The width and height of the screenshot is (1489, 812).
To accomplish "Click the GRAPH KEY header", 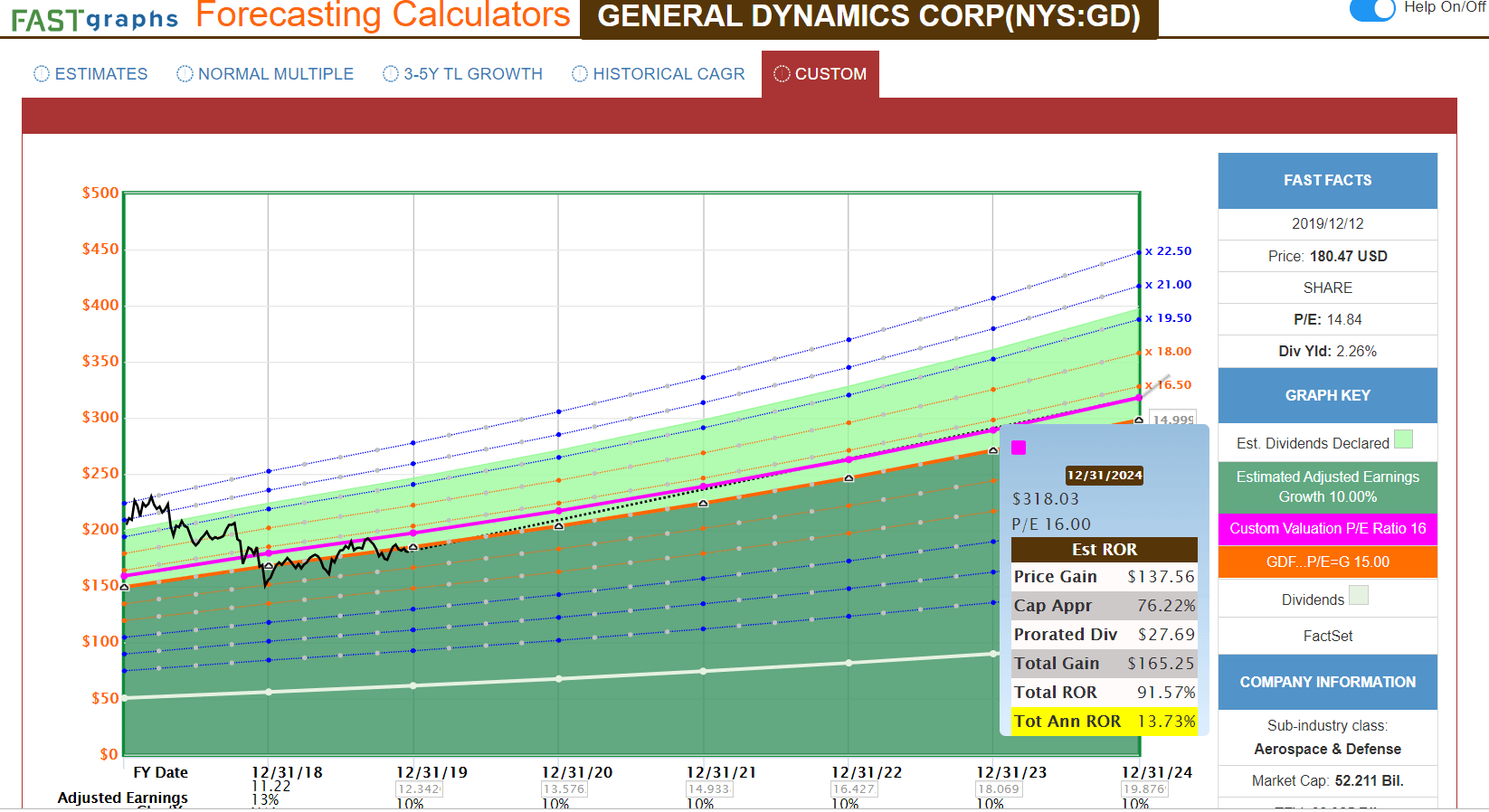I will [1328, 395].
